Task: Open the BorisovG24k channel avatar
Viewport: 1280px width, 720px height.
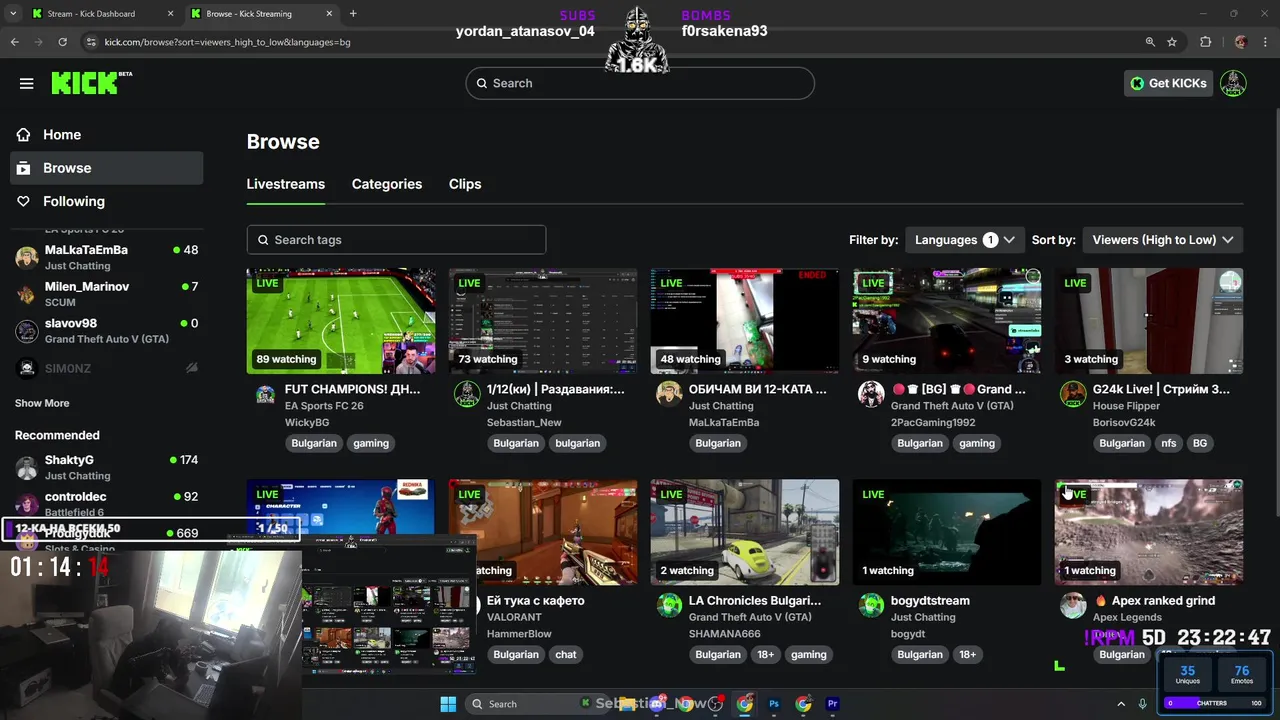Action: point(1073,394)
